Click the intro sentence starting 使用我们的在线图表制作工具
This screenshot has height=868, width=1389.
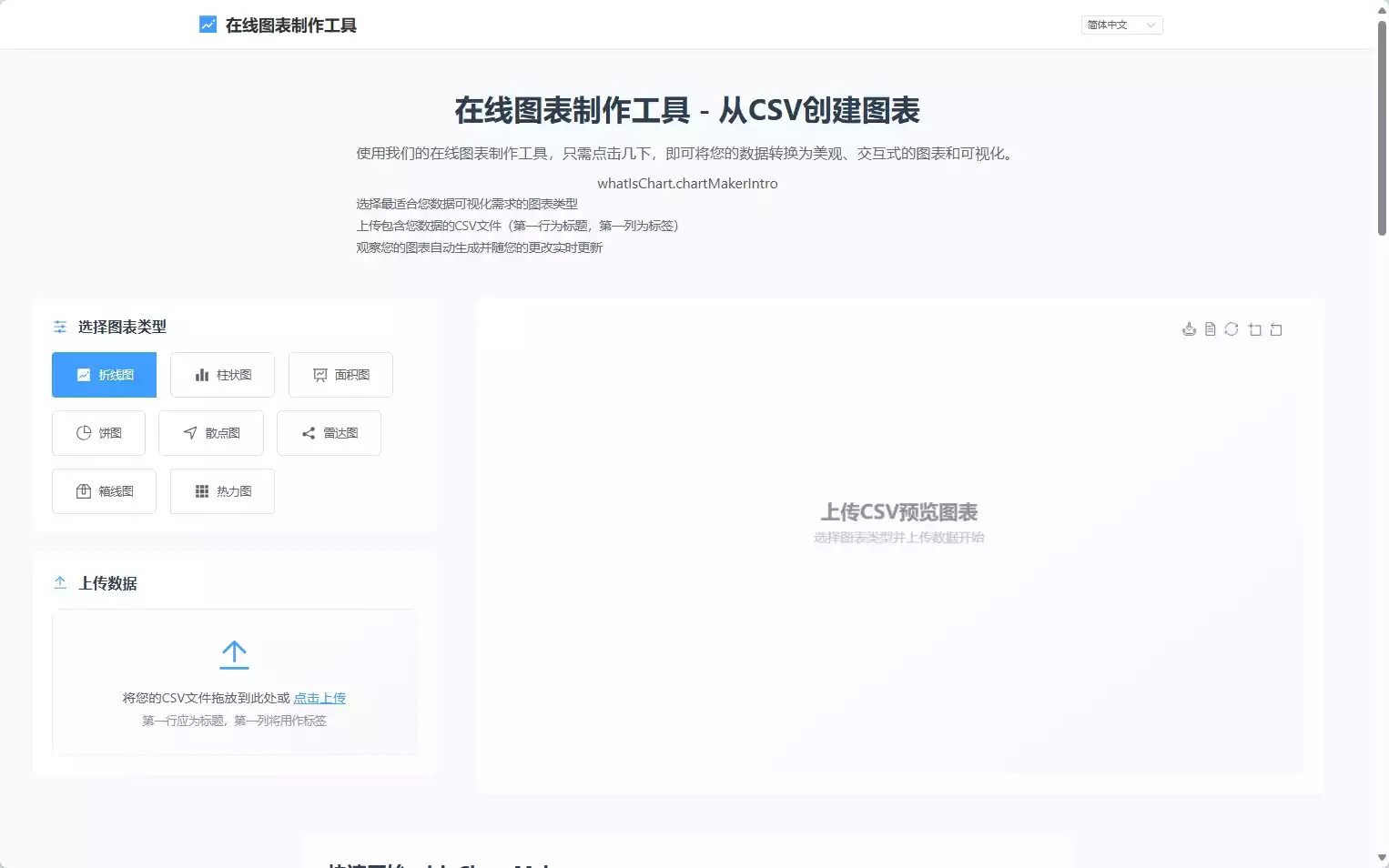tap(687, 154)
